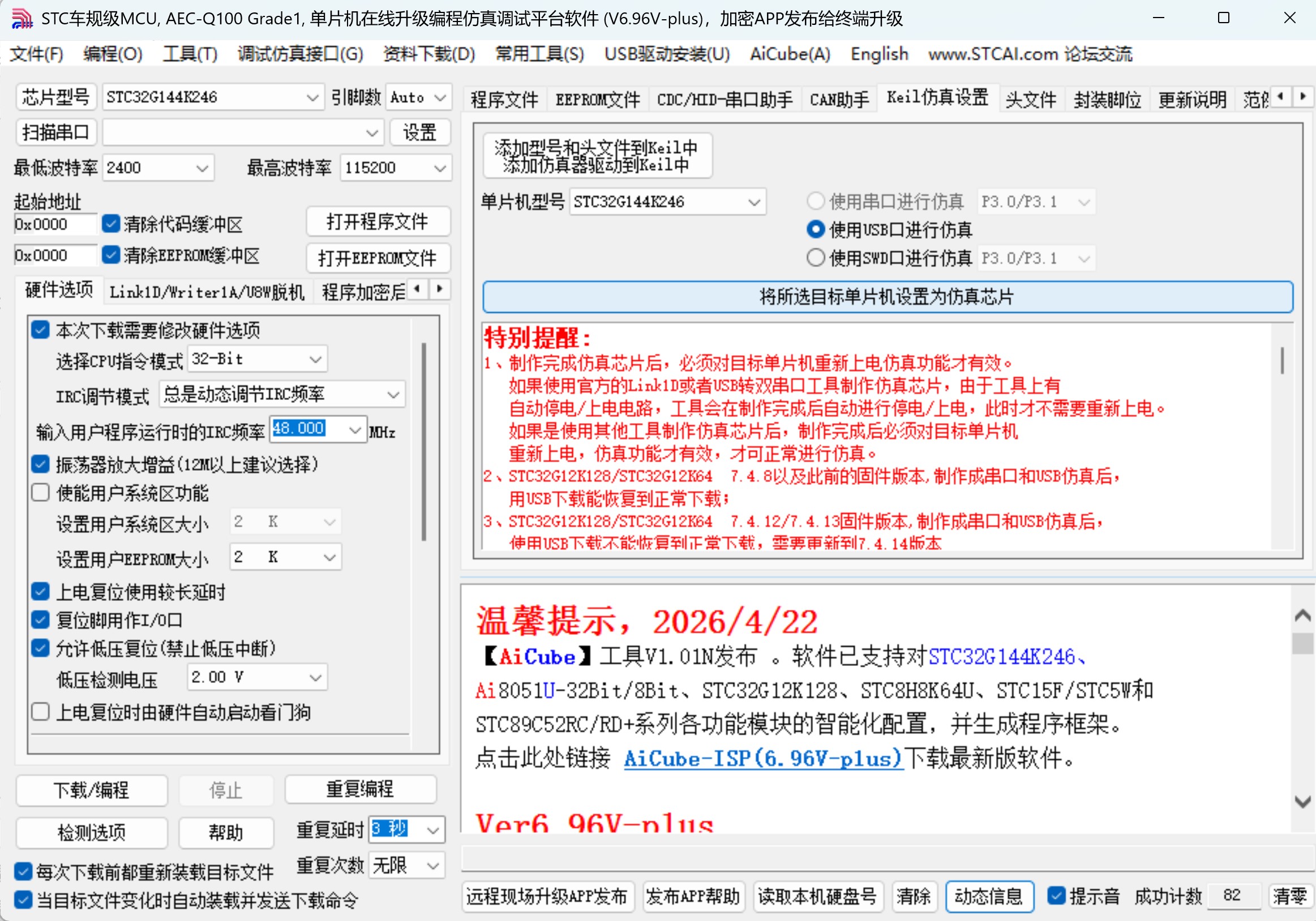1316x921 pixels.
Task: Open USB驱动安装(U) menu
Action: [x=667, y=54]
